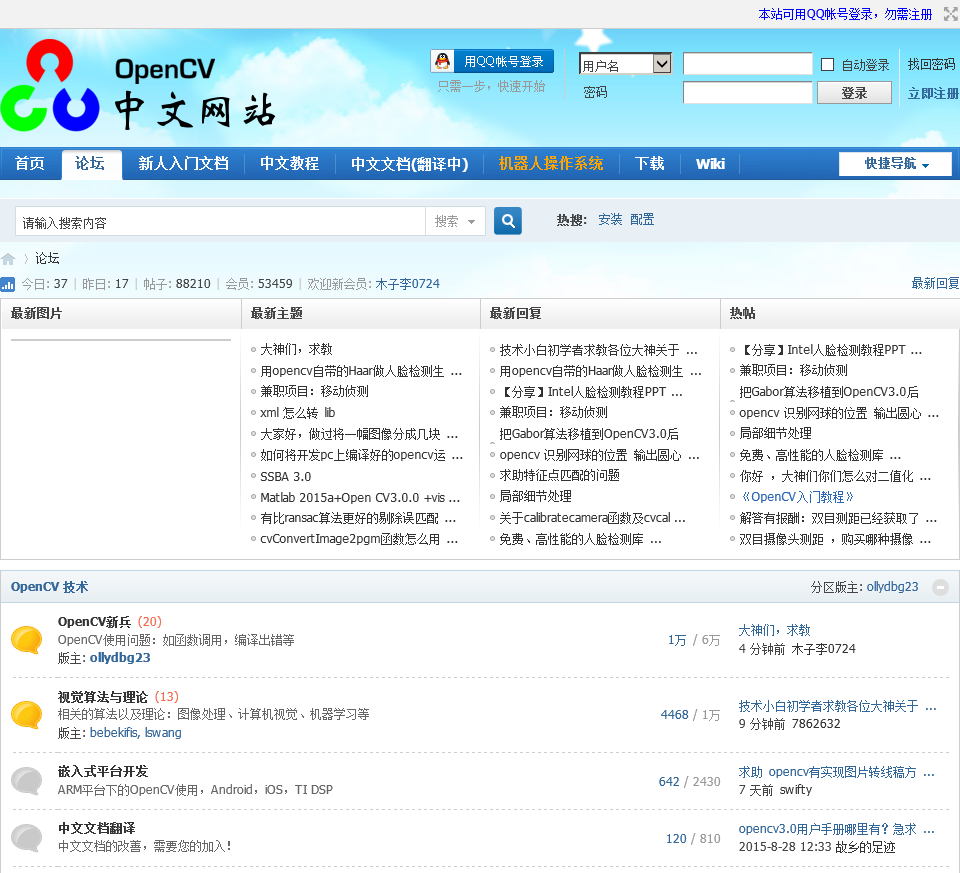
Task: Click the OpenCV新兵 forum bubble icon
Action: 27,640
